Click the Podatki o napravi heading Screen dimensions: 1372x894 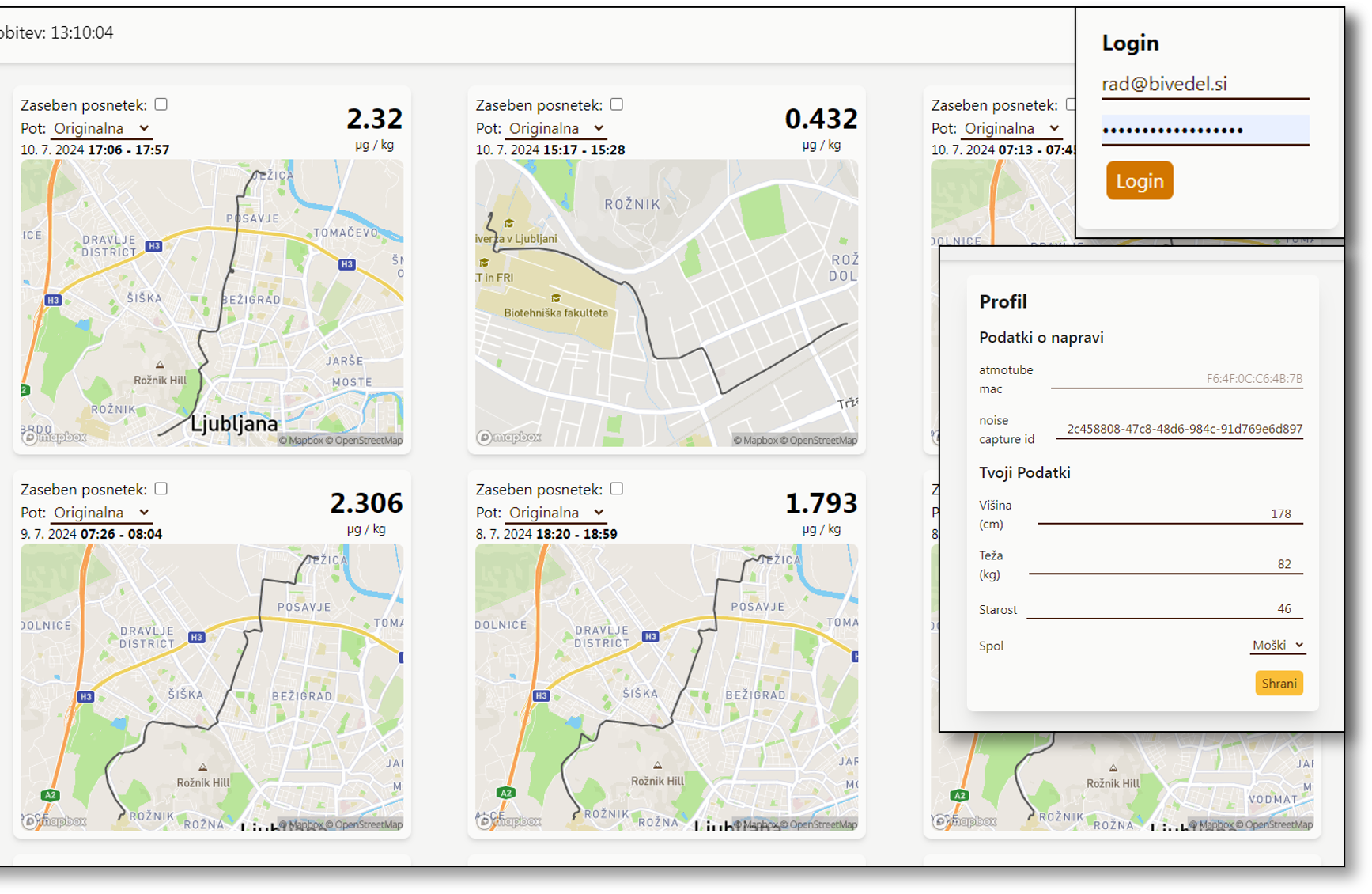[1041, 337]
